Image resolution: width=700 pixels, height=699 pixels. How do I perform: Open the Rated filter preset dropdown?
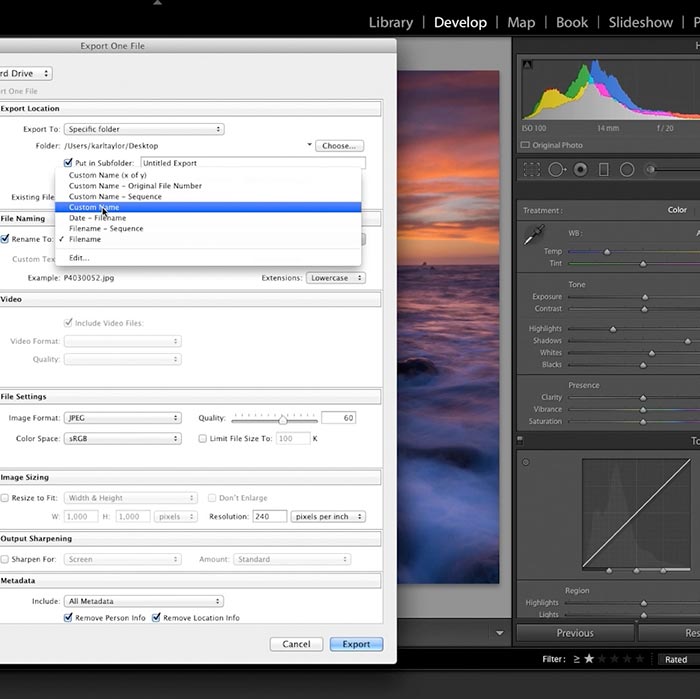(x=679, y=659)
